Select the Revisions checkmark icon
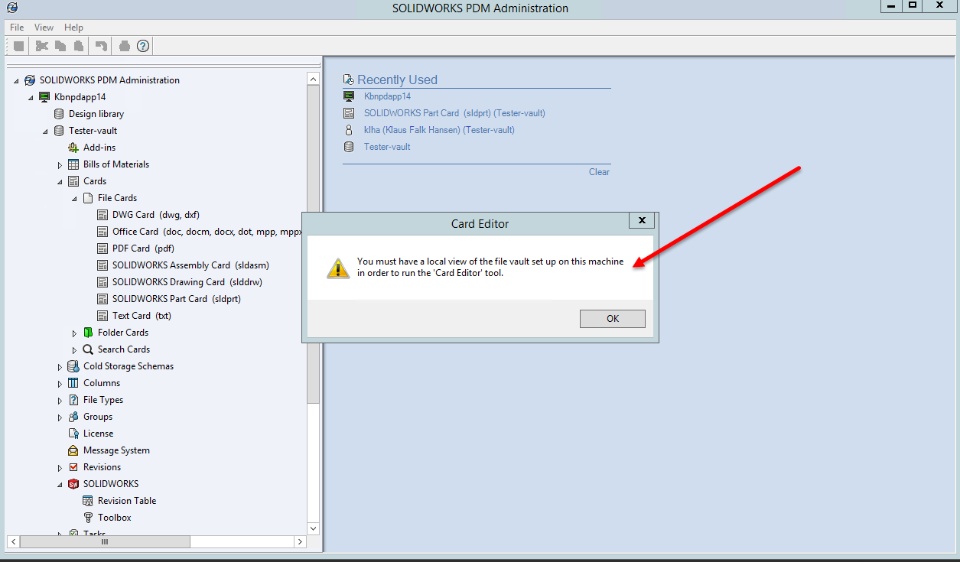 pos(73,467)
